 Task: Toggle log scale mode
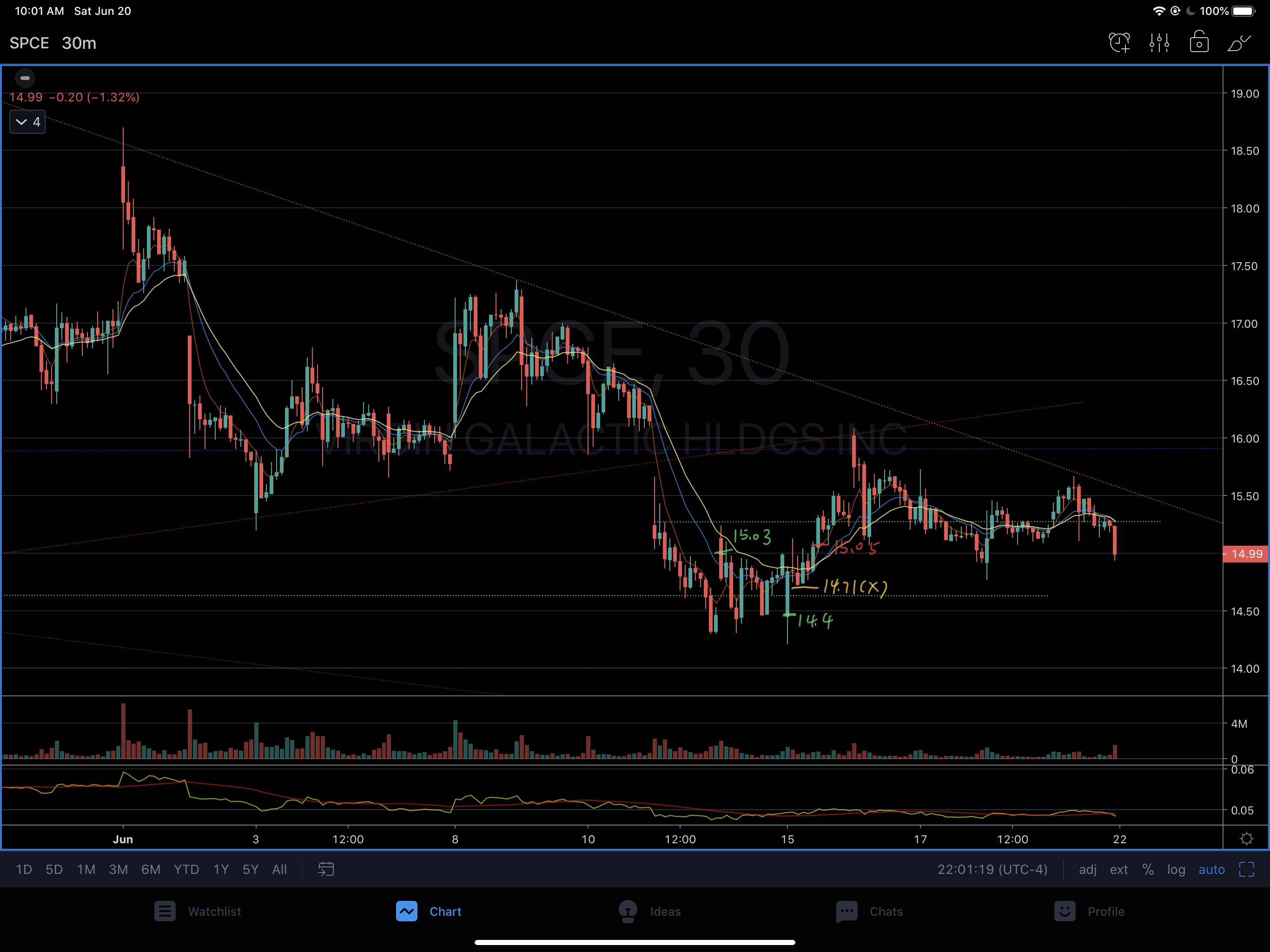(1176, 869)
